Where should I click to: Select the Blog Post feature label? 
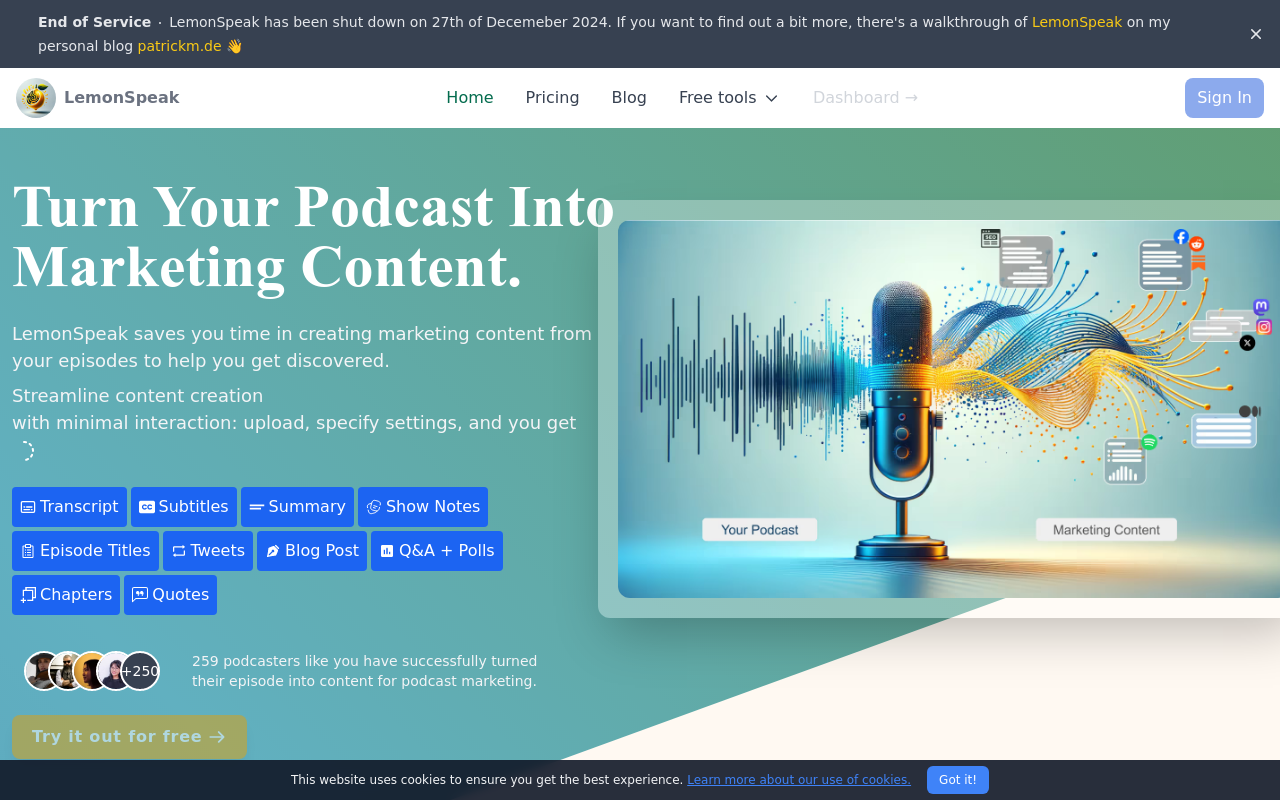pyautogui.click(x=322, y=551)
